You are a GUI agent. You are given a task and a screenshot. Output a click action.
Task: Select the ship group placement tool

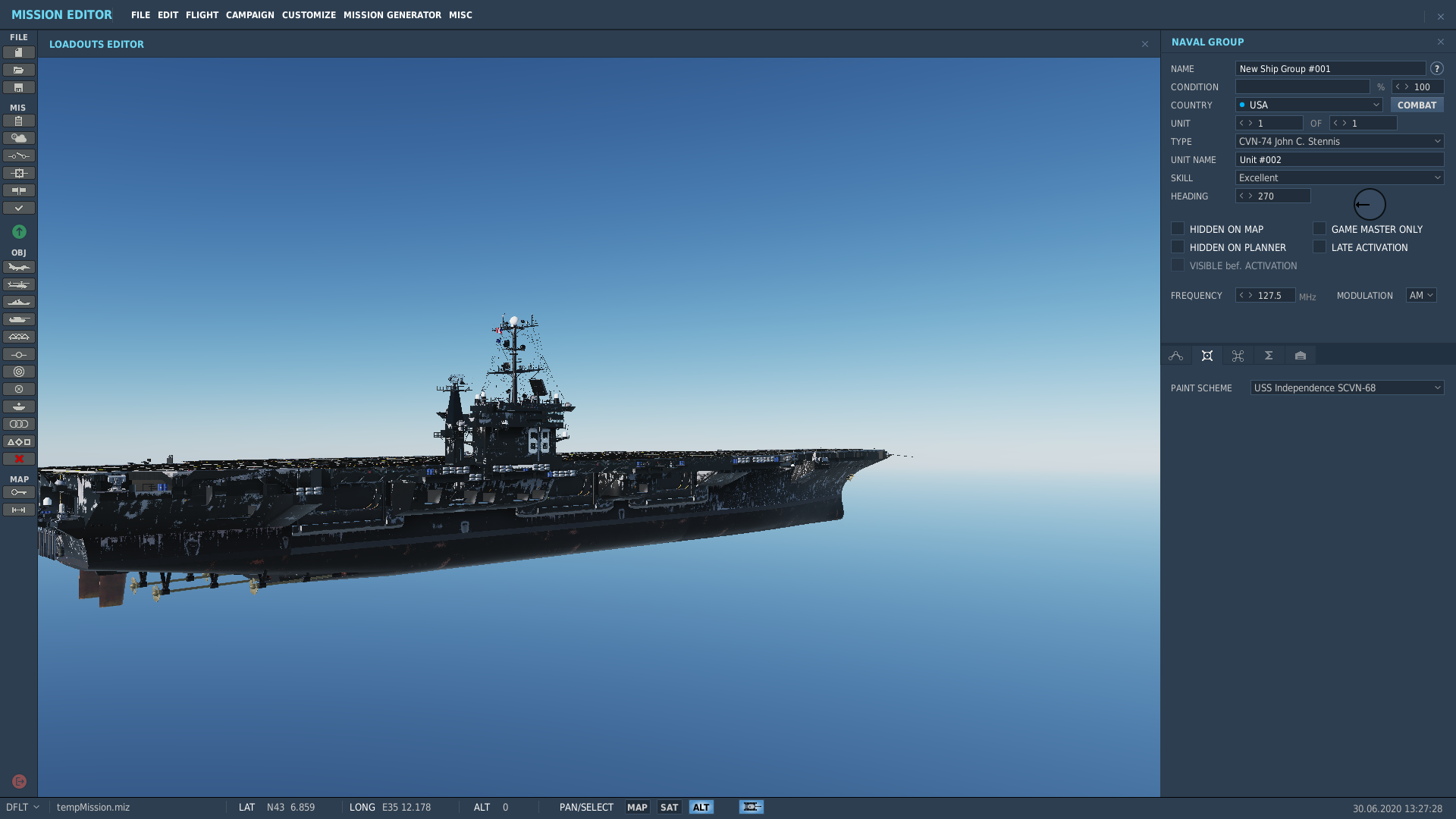pos(19,303)
